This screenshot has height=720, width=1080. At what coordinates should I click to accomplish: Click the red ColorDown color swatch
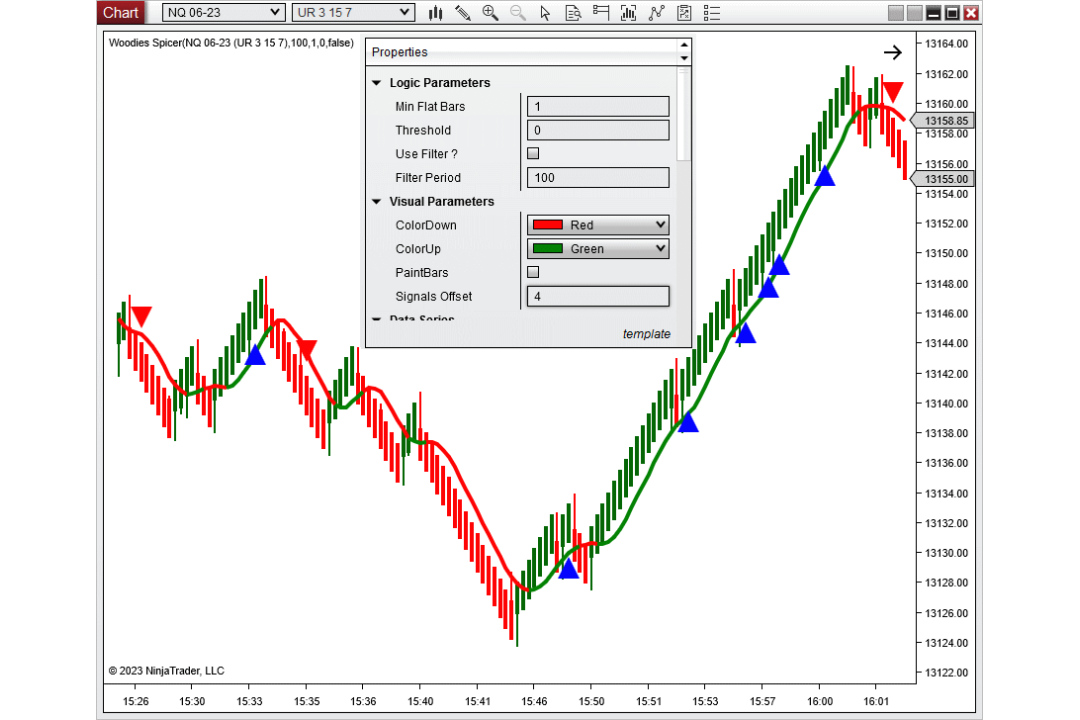point(548,225)
